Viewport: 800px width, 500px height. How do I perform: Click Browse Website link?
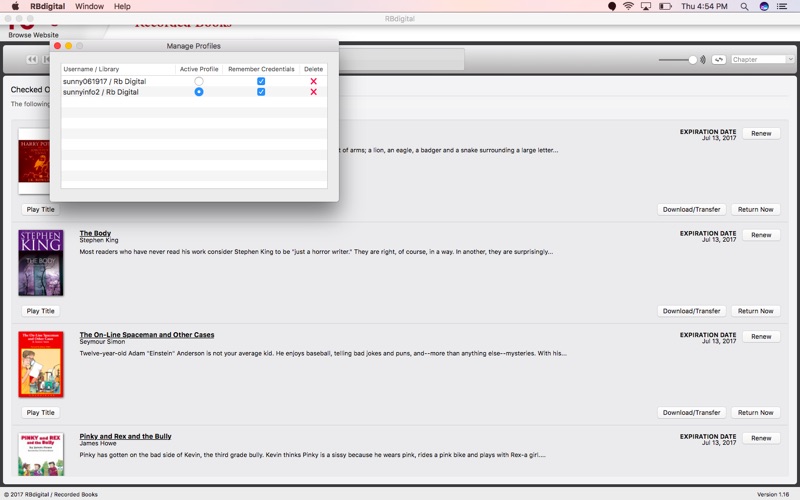(x=33, y=35)
